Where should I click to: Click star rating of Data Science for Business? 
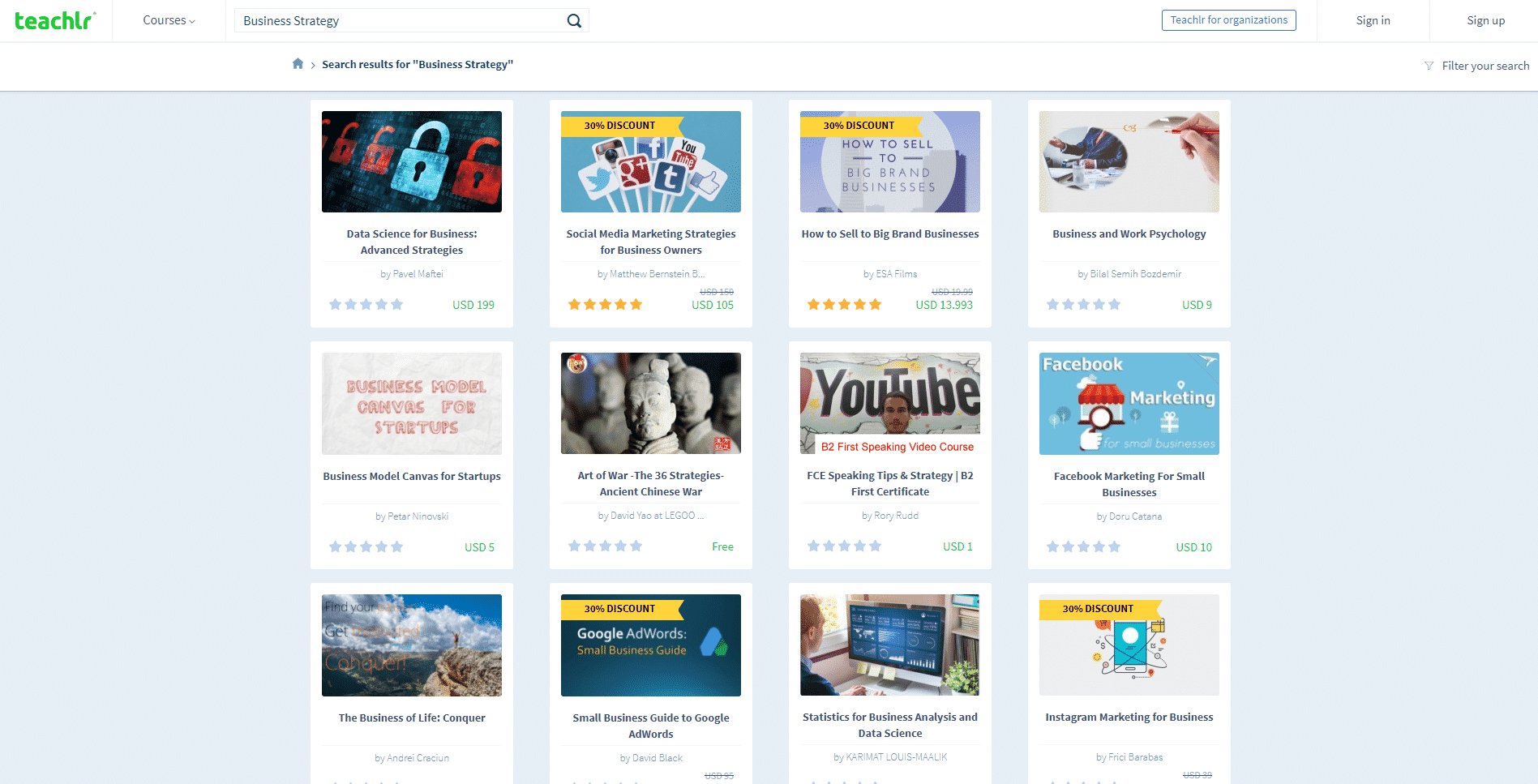pyautogui.click(x=366, y=305)
